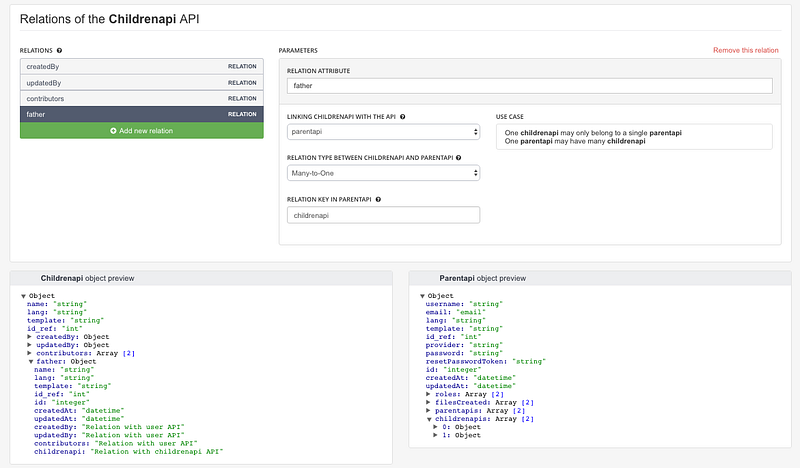Expand updatedBy Object in Childrenapi preview

click(30, 345)
